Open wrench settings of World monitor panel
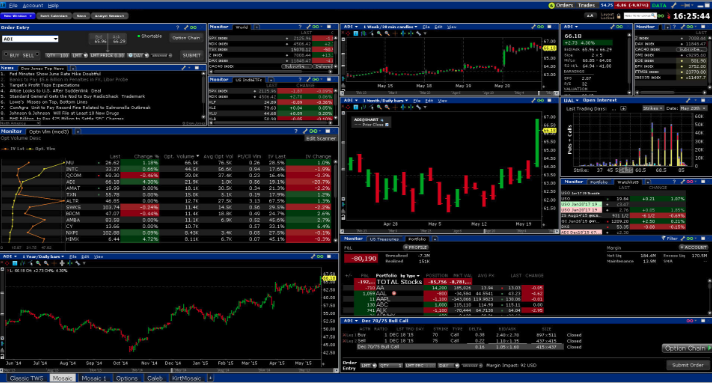 click(x=308, y=27)
